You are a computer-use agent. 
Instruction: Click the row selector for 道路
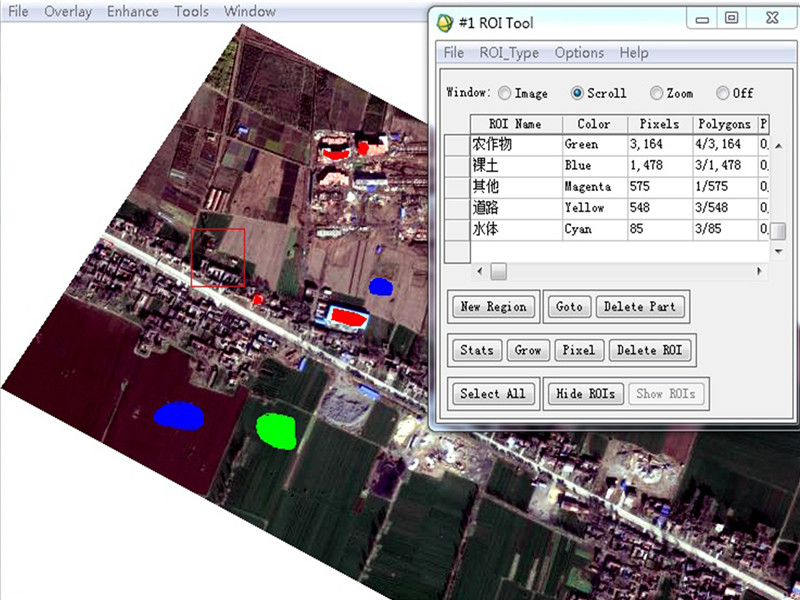[457, 209]
